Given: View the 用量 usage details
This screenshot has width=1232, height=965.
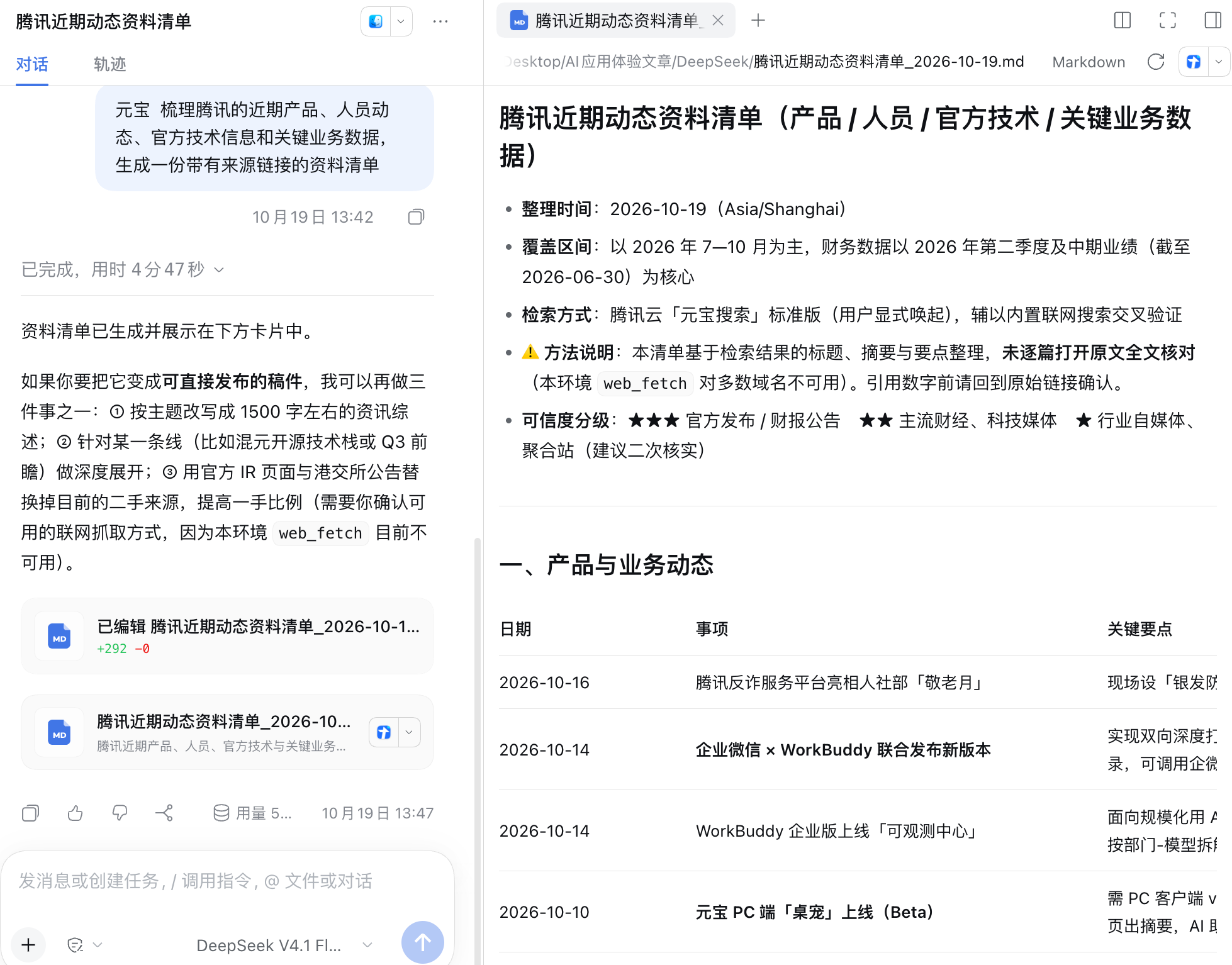Looking at the screenshot, I should 252,813.
